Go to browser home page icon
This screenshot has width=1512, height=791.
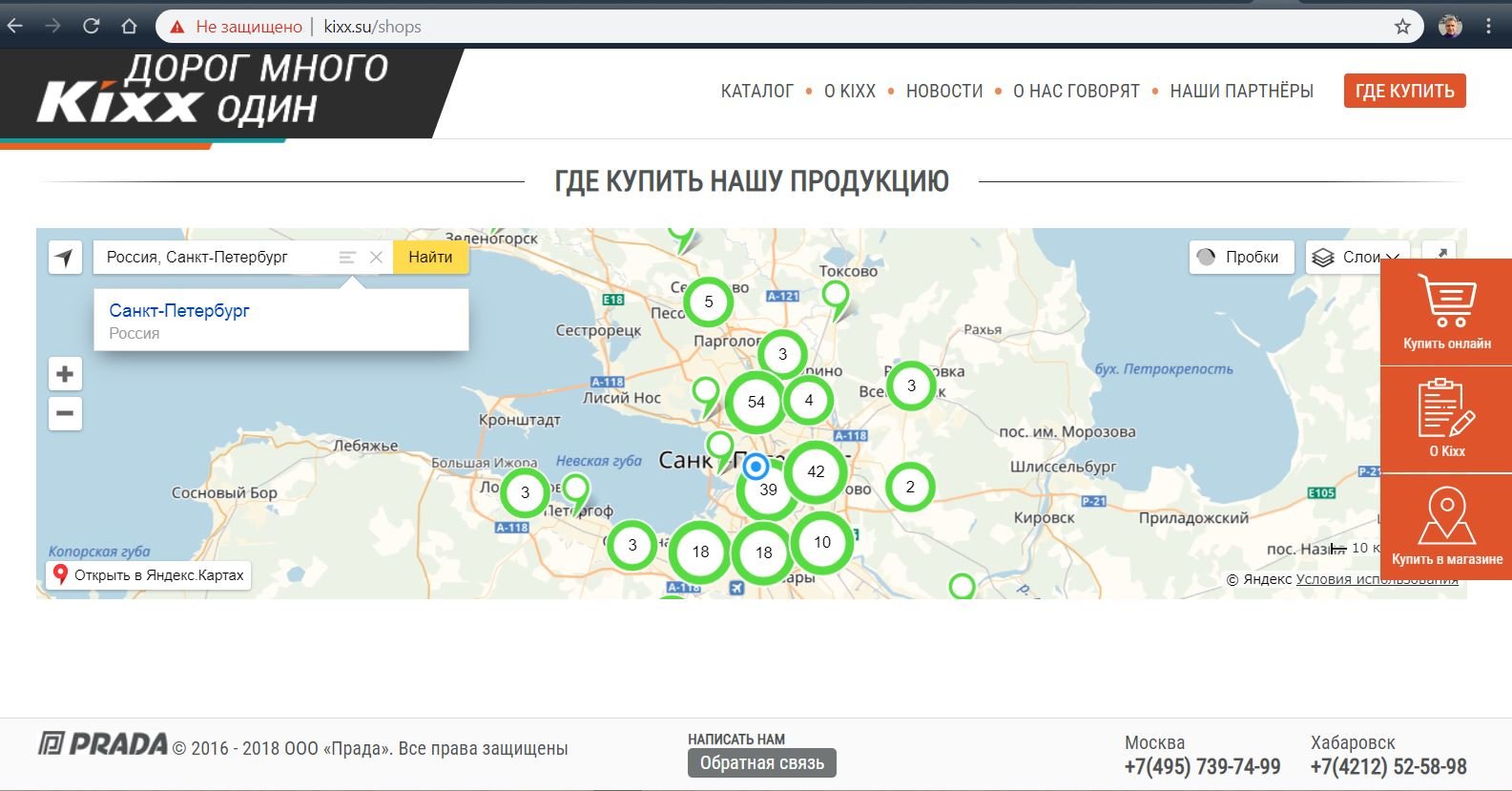[x=129, y=27]
